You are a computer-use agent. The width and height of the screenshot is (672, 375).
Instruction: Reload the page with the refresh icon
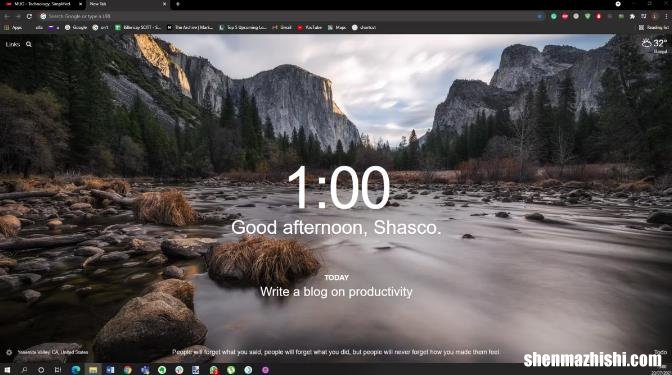click(x=29, y=16)
